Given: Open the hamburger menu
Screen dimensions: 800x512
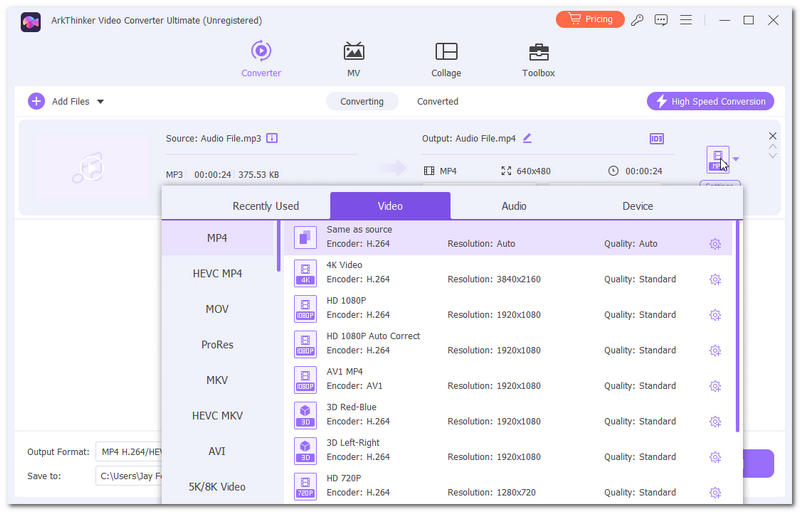Looking at the screenshot, I should tap(686, 20).
